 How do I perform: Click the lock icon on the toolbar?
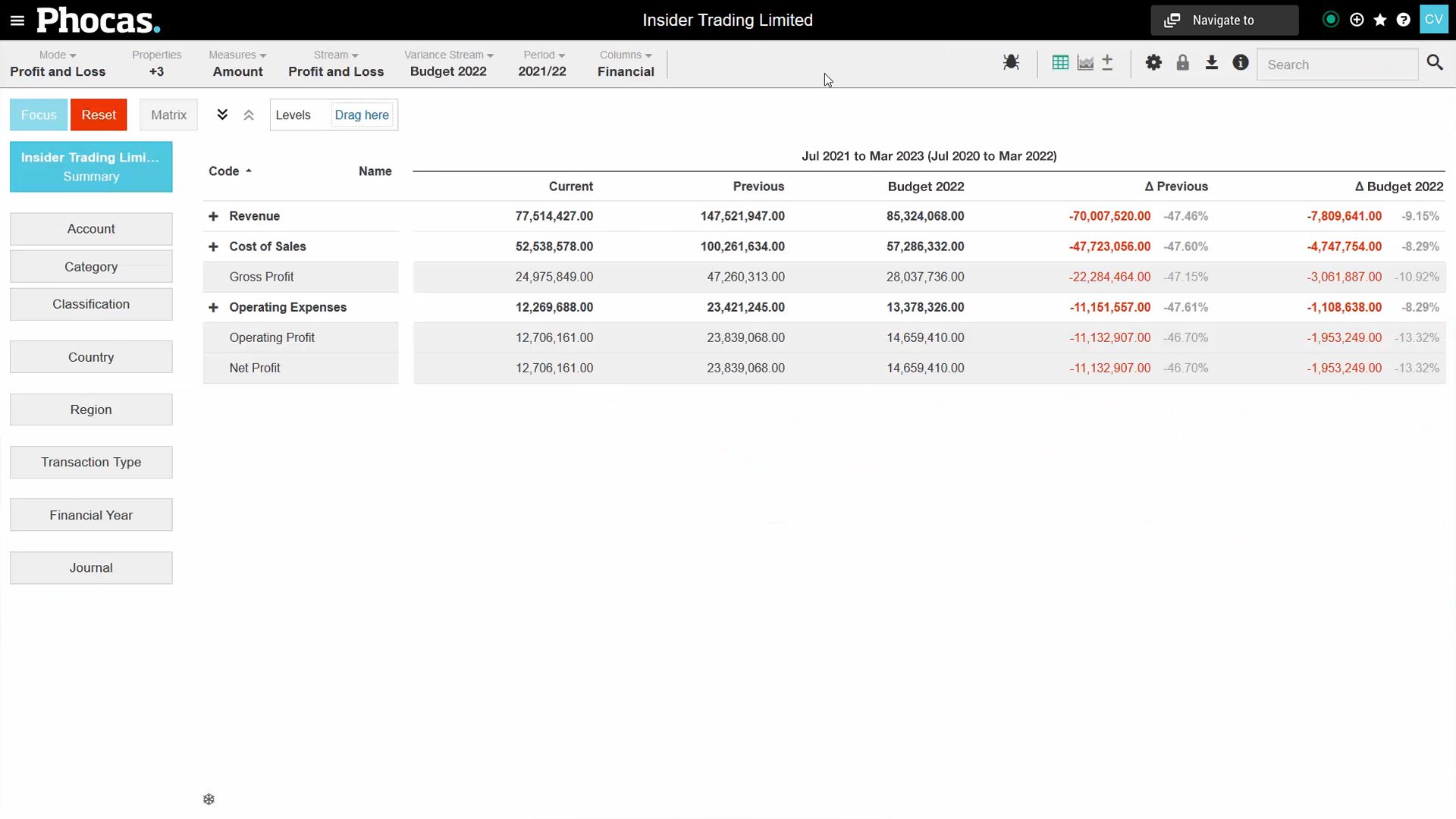[x=1182, y=63]
